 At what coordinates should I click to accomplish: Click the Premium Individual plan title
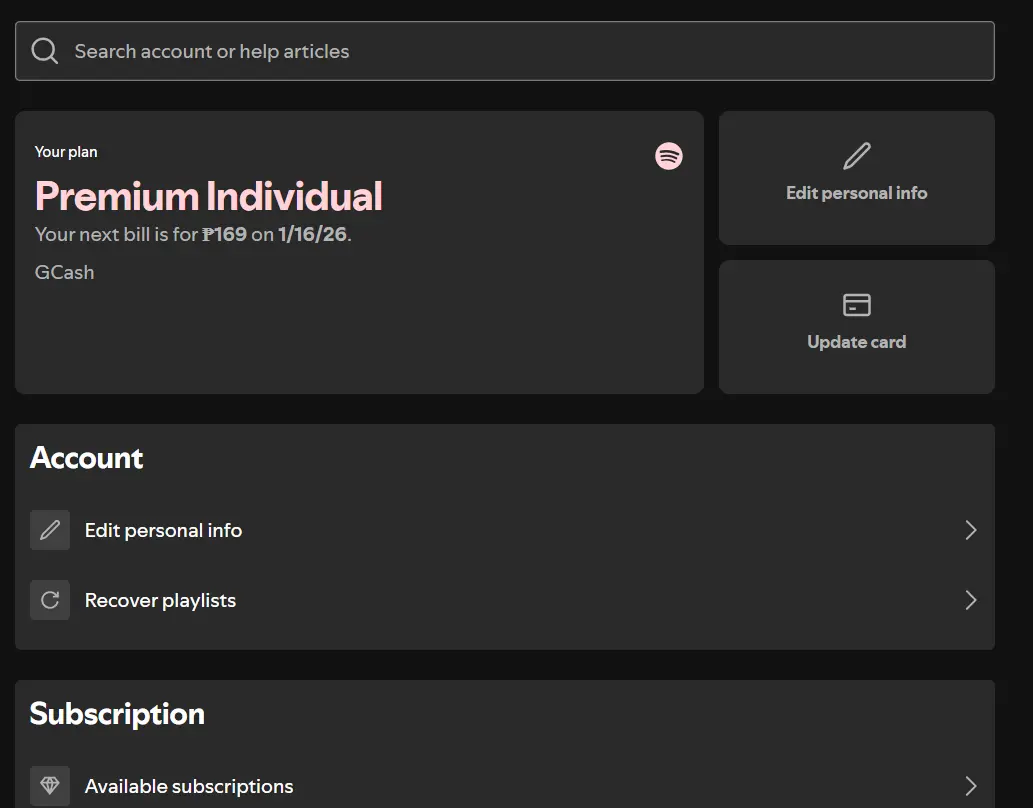208,196
